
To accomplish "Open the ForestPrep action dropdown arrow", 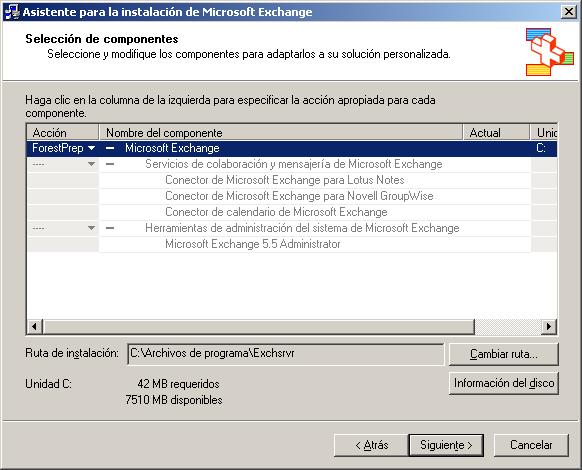I will tap(91, 148).
